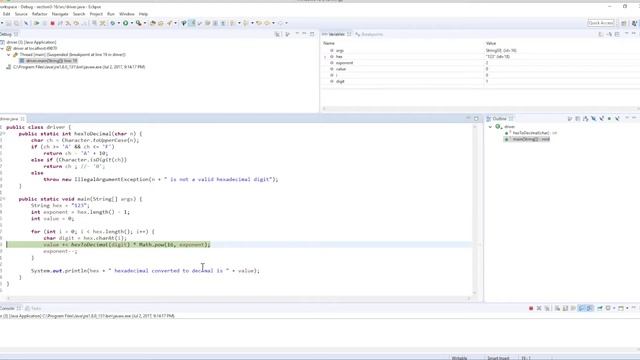Viewport: 640px width, 360px height.
Task: Click the Step Over icon in toolbar
Action: [x=76, y=23]
